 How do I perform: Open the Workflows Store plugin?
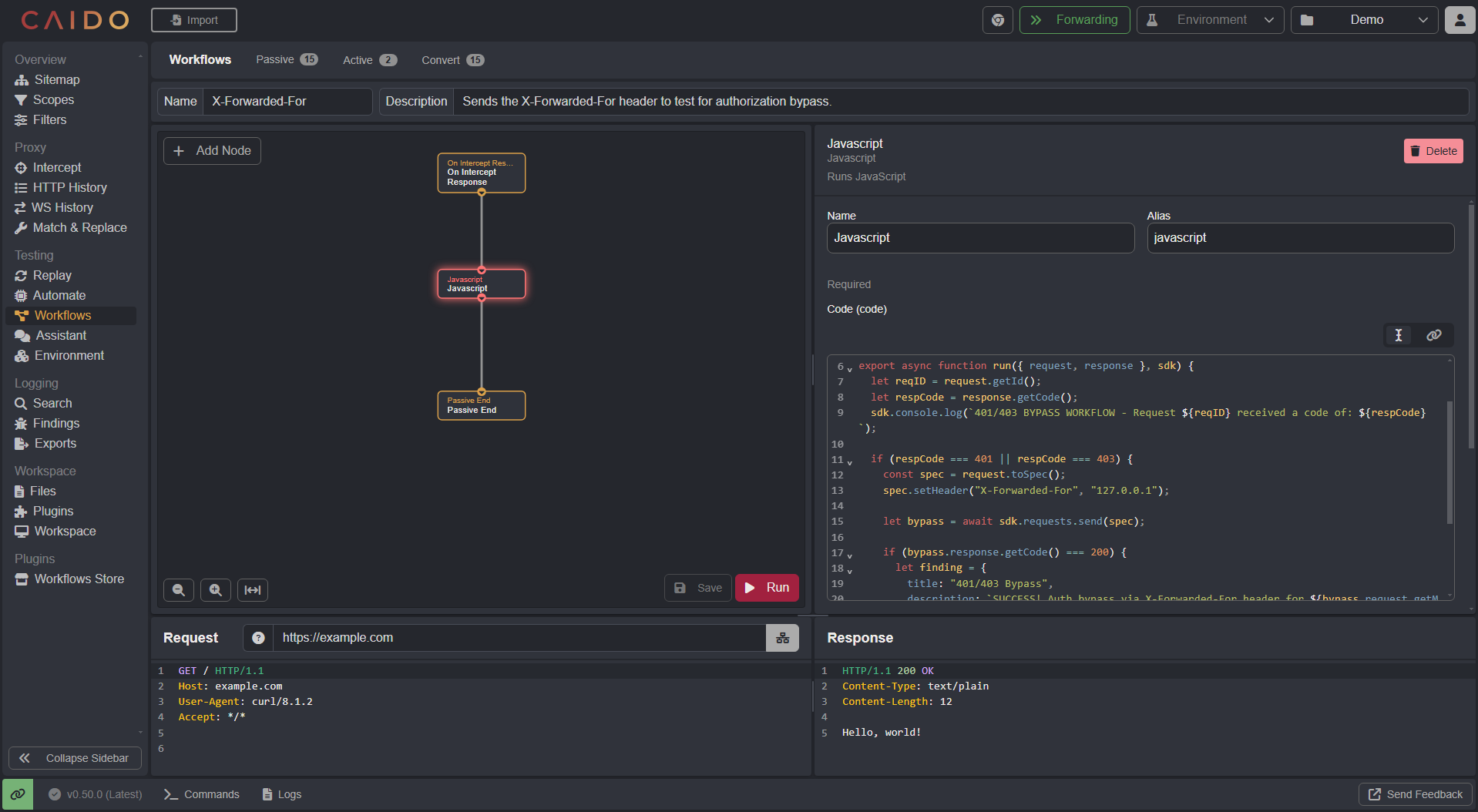pyautogui.click(x=79, y=579)
